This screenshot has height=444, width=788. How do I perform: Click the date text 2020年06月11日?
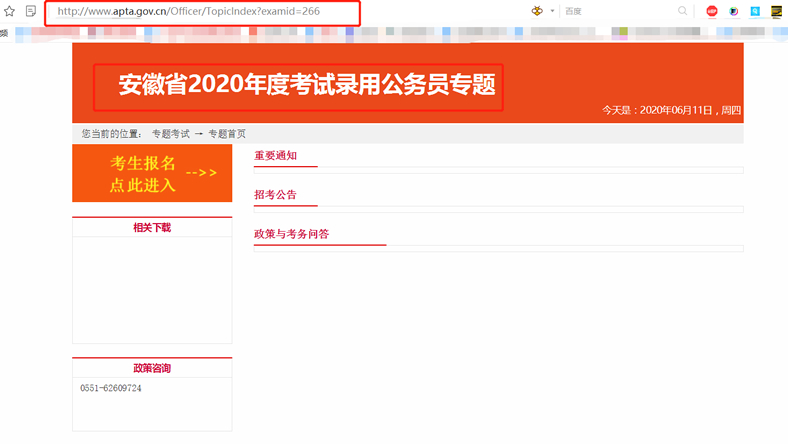(676, 110)
